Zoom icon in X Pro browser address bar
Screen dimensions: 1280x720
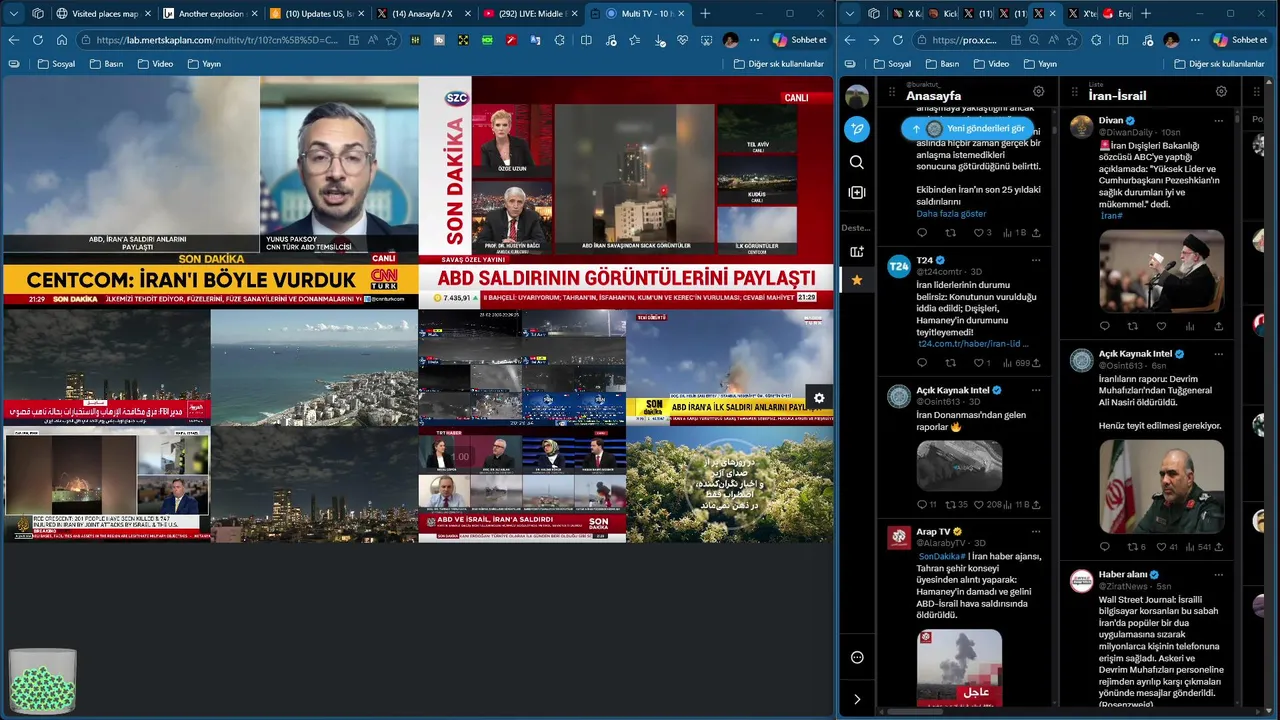[1034, 40]
